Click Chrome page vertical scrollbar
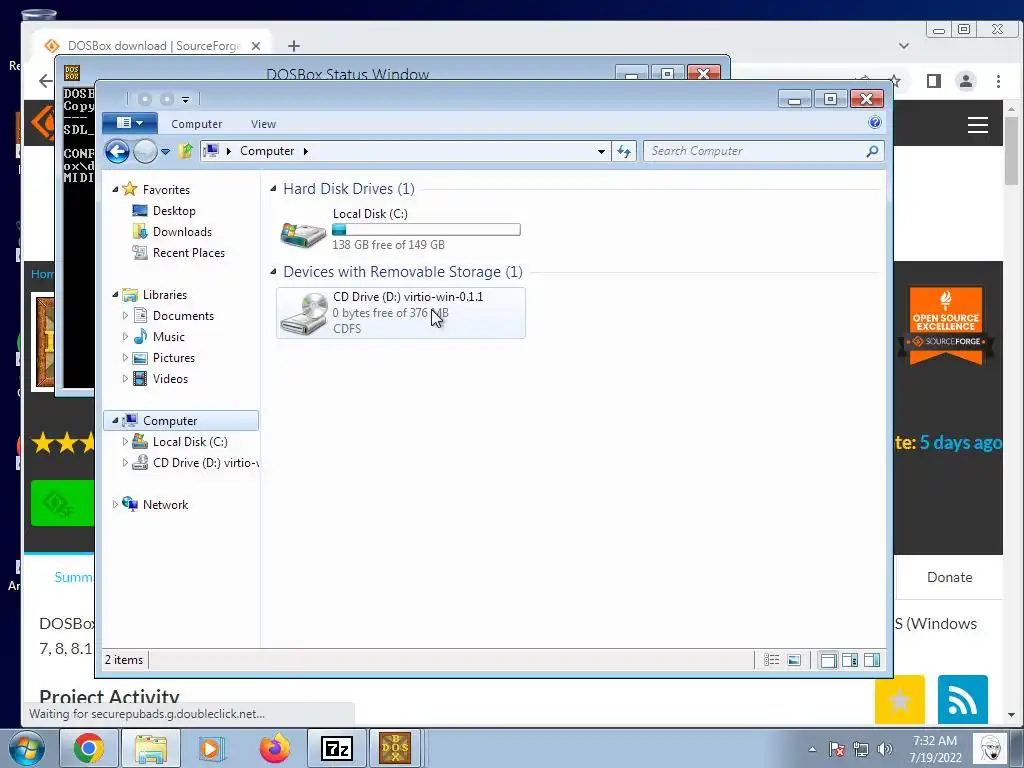Screen dimensions: 1024x768 coord(1012,151)
